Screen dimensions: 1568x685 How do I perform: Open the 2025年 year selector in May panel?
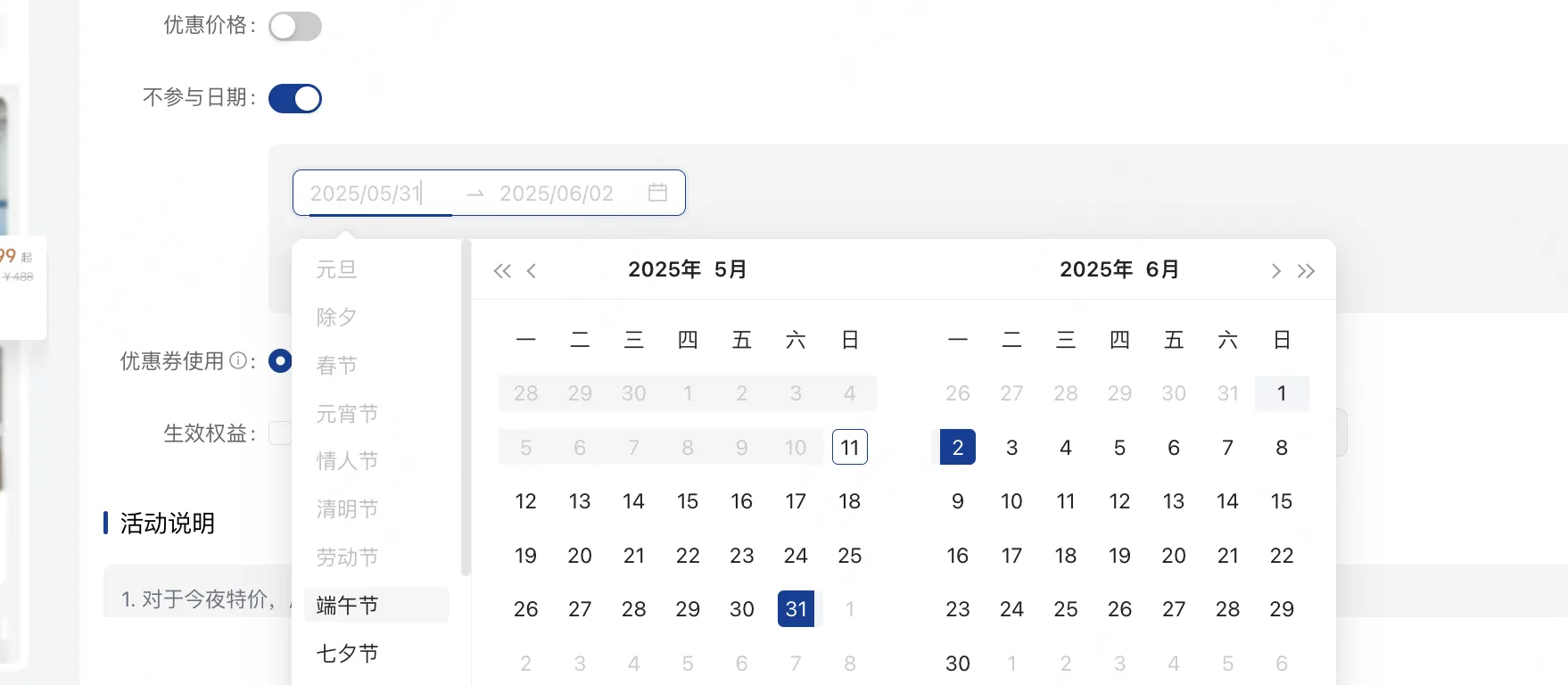664,269
